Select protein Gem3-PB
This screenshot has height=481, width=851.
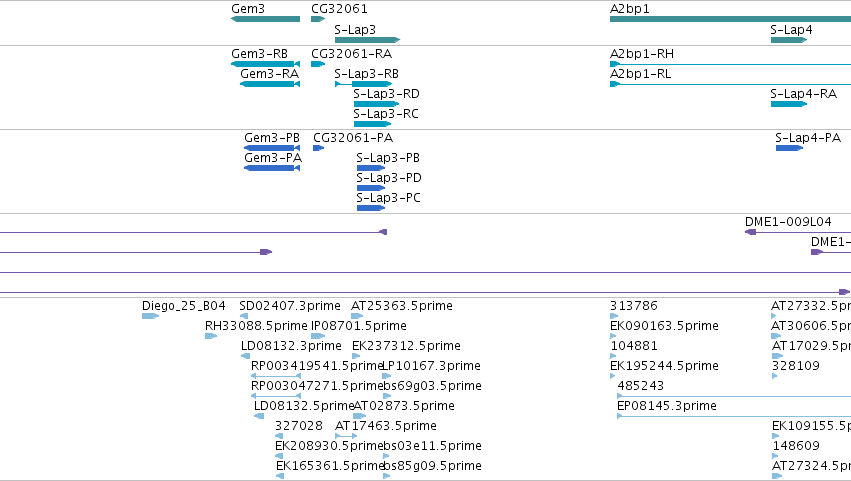coord(272,148)
